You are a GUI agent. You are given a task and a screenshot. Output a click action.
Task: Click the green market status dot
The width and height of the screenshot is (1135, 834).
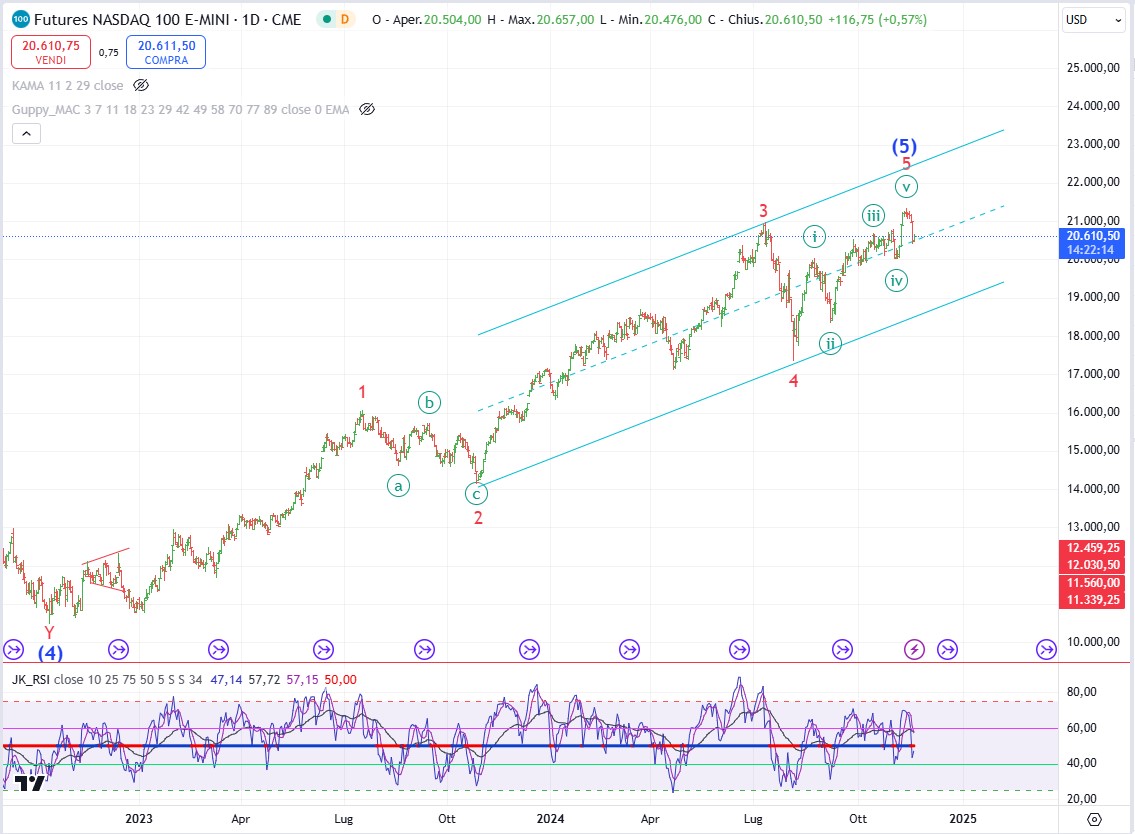(x=327, y=20)
